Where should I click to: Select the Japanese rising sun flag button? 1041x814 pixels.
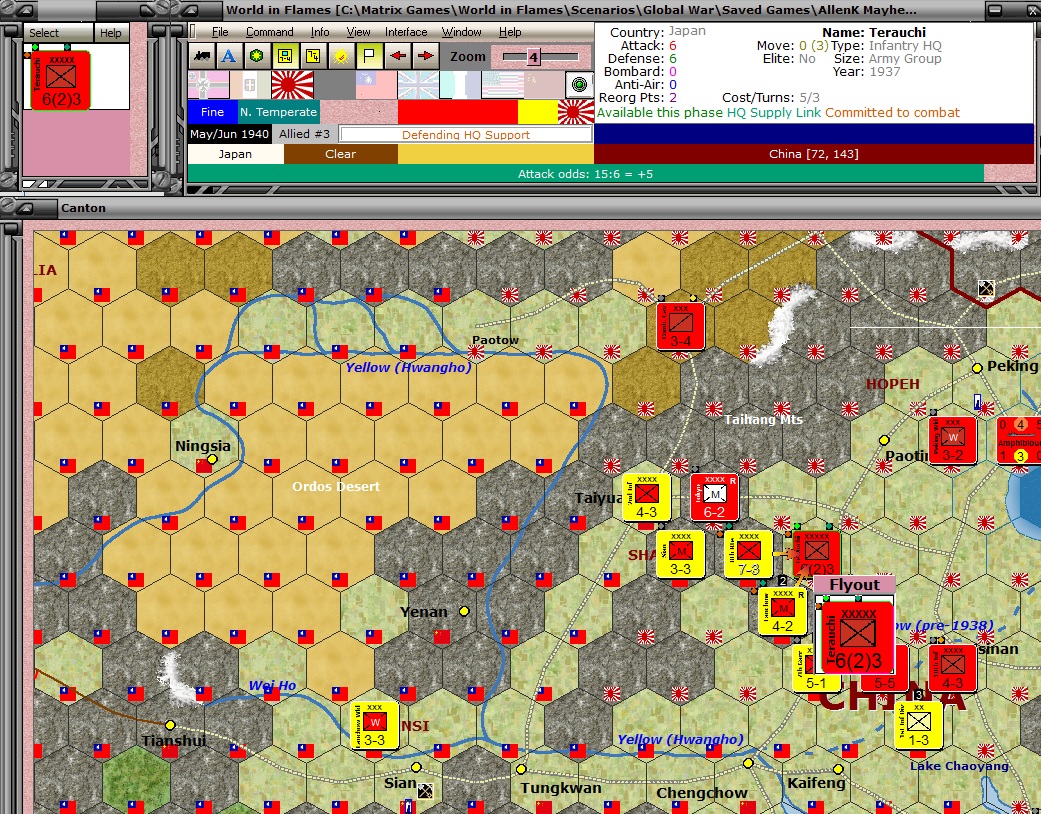tap(292, 85)
